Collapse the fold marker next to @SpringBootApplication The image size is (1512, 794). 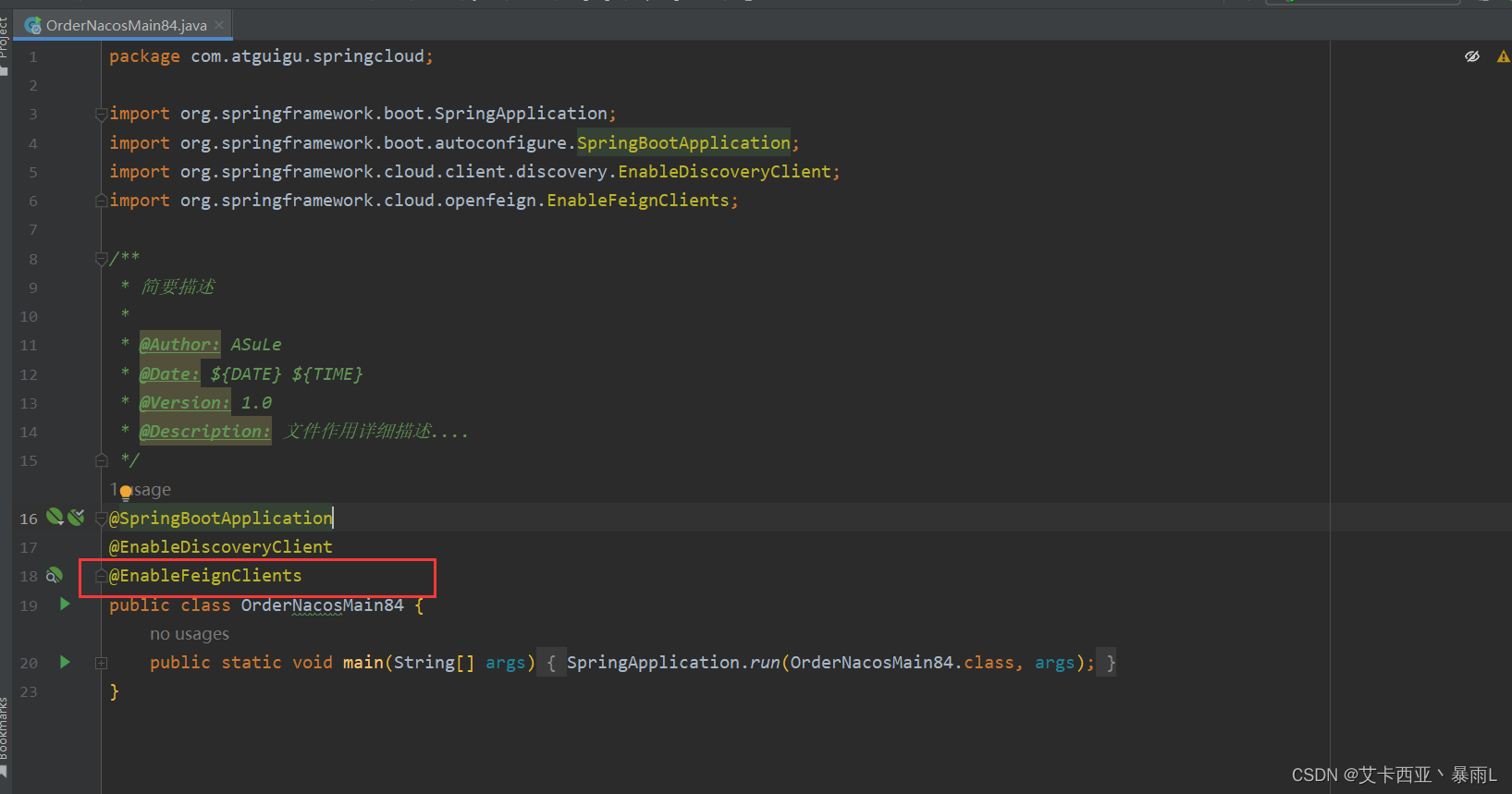point(101,519)
